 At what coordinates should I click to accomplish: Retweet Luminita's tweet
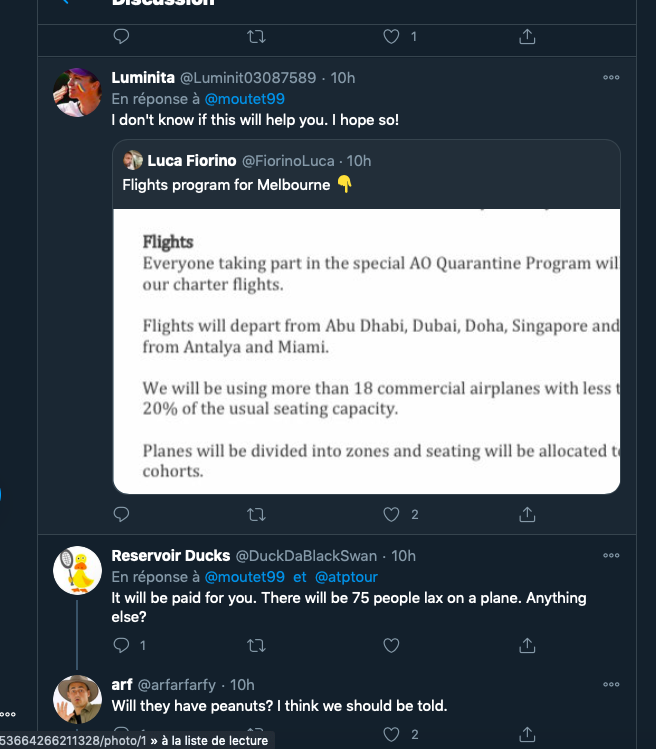[x=256, y=515]
